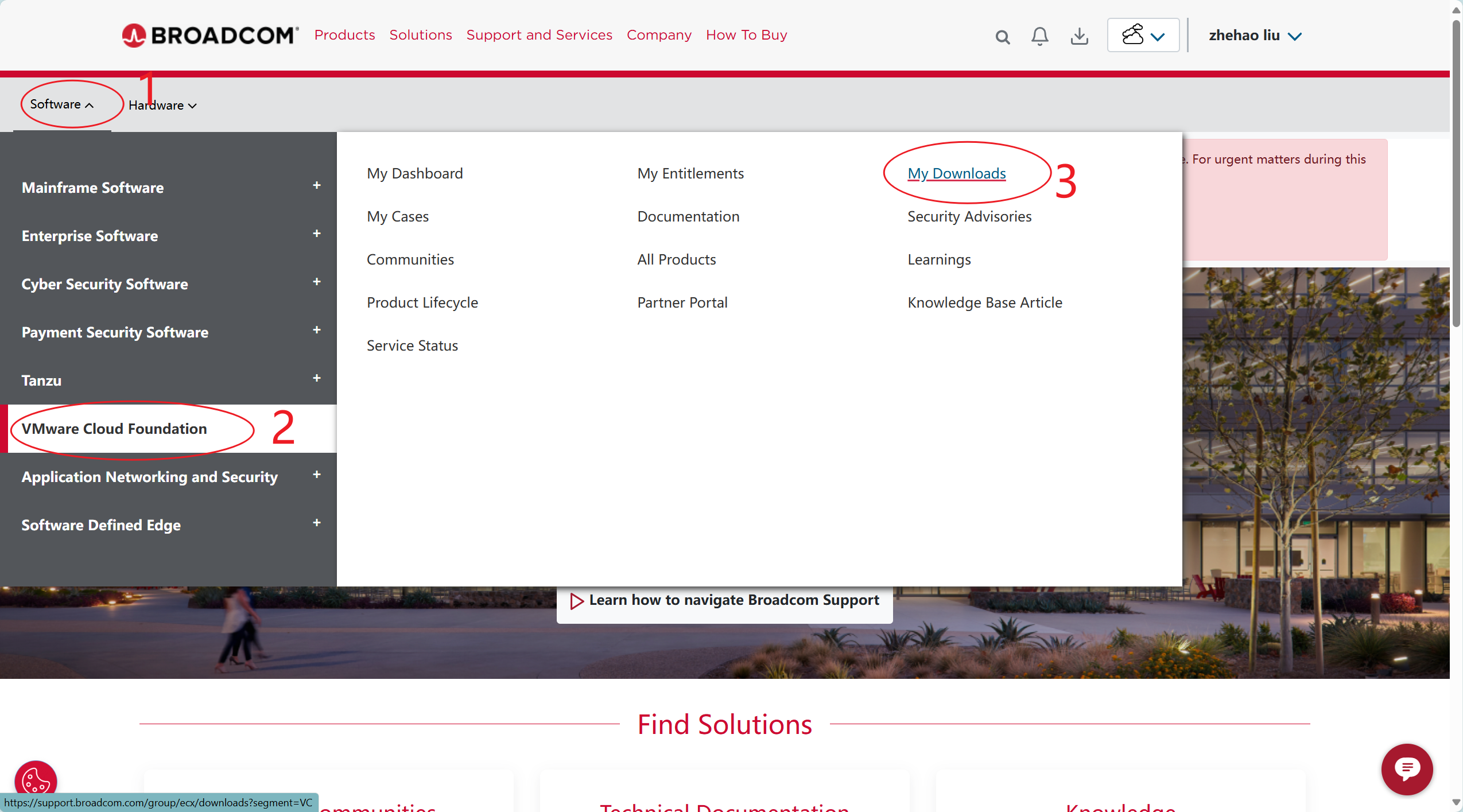Click the notifications bell icon

[x=1040, y=35]
